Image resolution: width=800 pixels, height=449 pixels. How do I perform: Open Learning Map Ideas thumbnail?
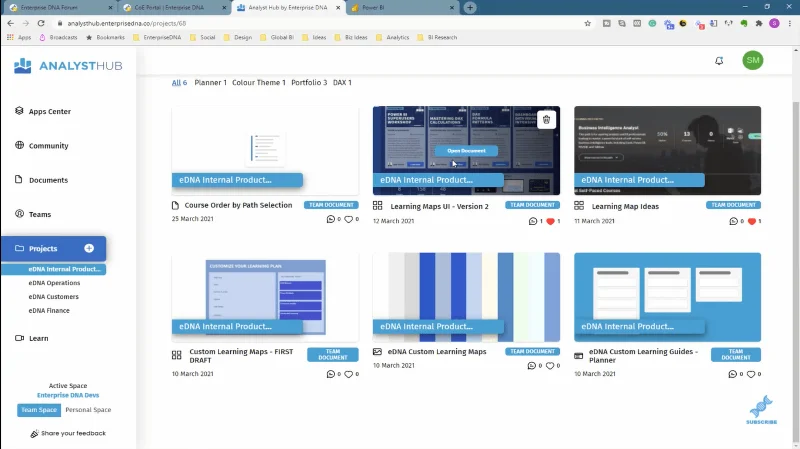667,151
